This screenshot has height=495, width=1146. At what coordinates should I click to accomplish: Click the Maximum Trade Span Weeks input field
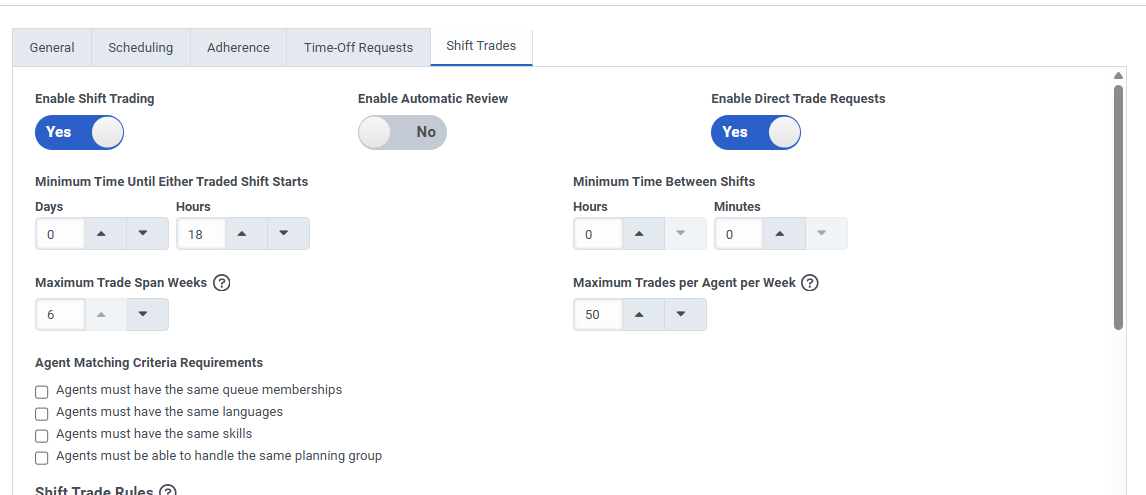(x=56, y=314)
